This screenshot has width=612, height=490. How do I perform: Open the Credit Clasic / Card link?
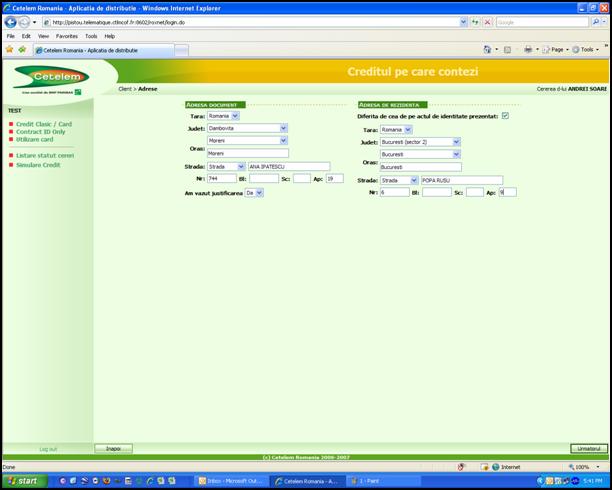(x=43, y=124)
